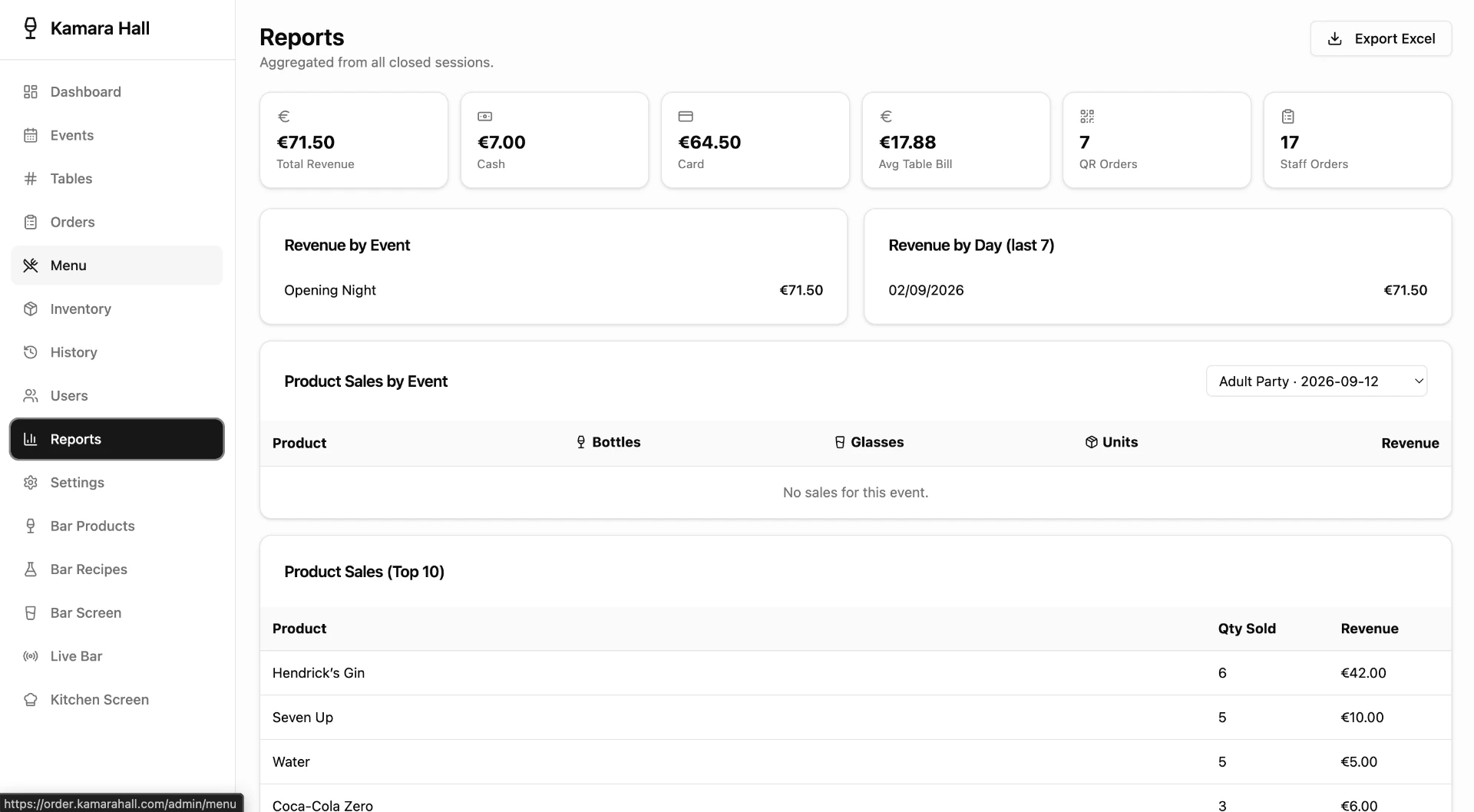This screenshot has width=1474, height=812.
Task: Click the Live Bar broadcast icon
Action: (x=31, y=656)
